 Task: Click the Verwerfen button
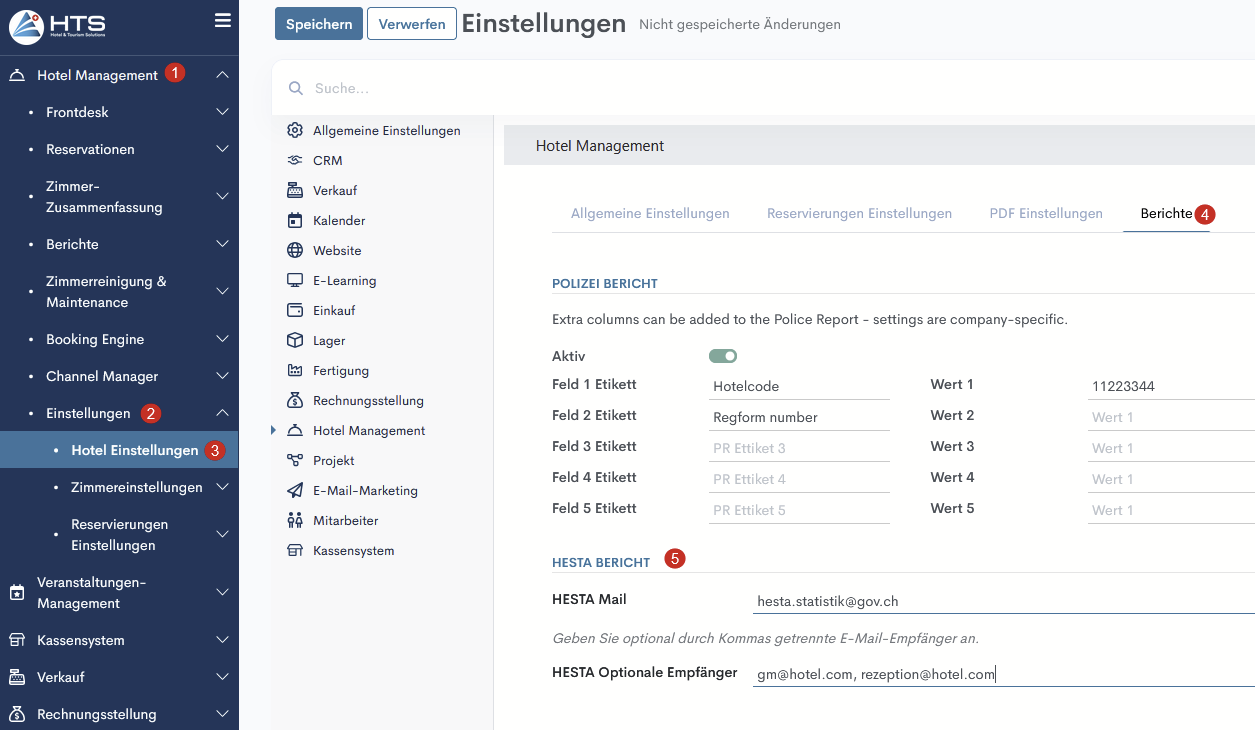pos(411,24)
